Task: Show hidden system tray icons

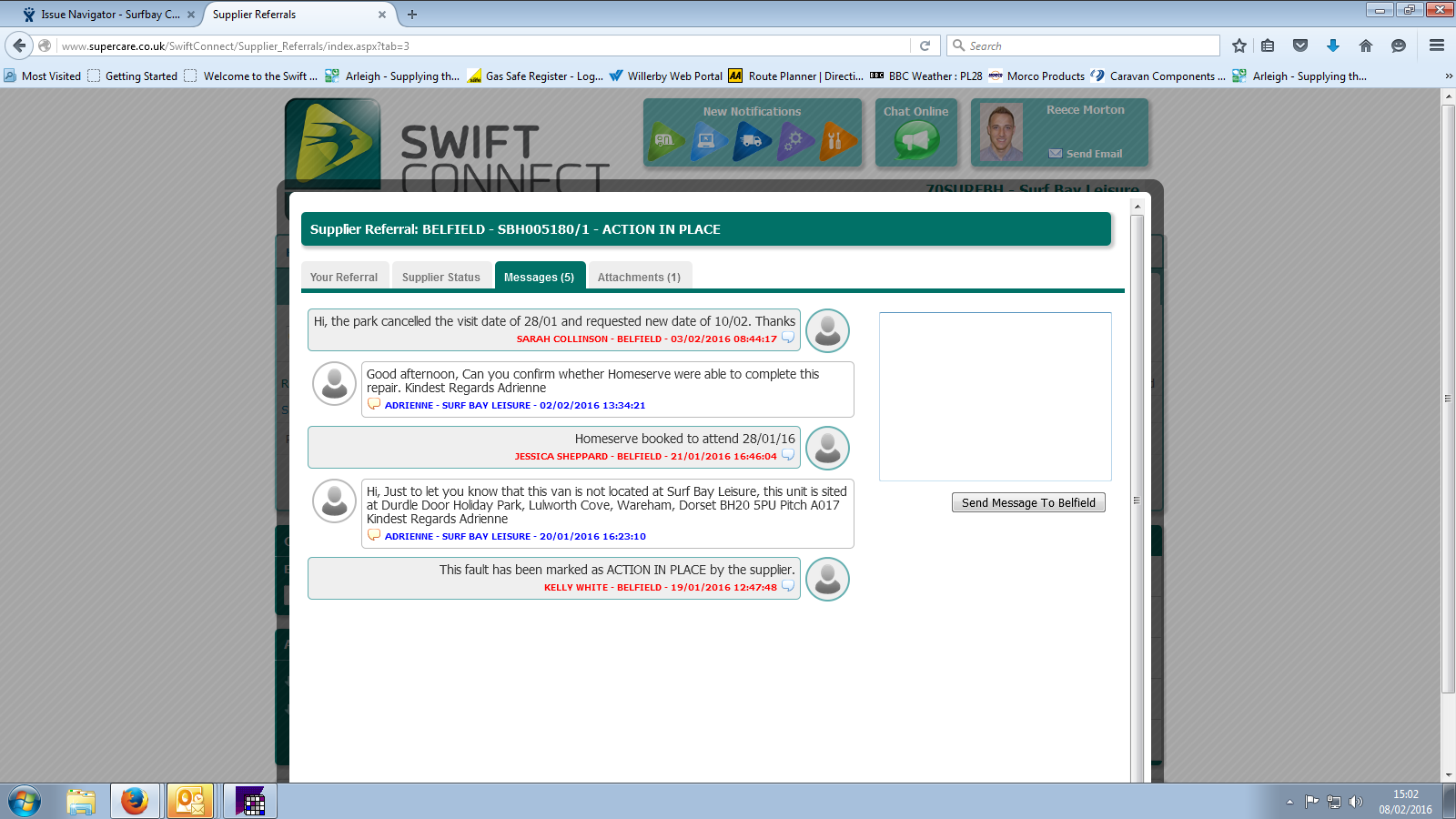Action: coord(1289,802)
